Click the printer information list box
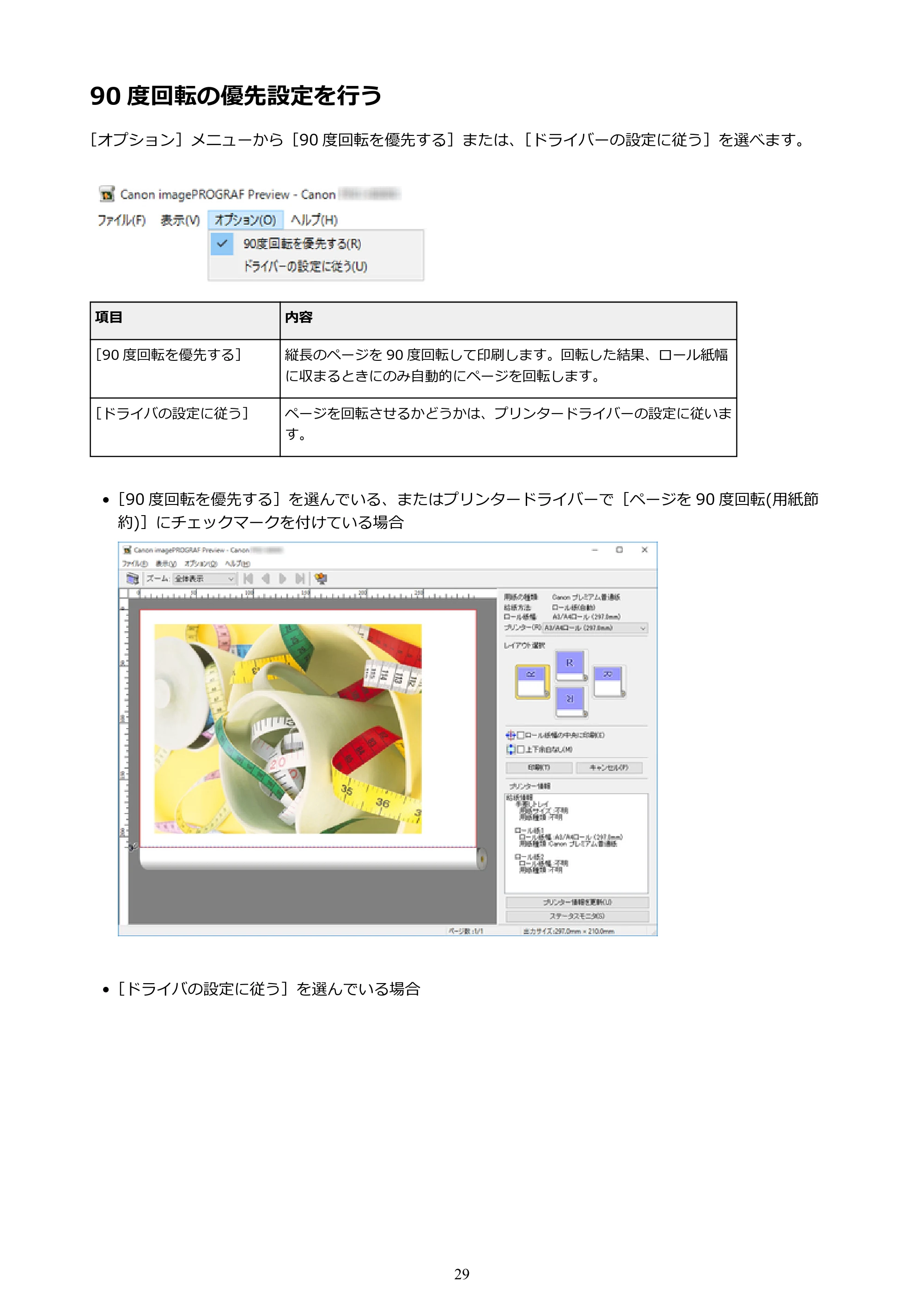924x1307 pixels. [576, 843]
